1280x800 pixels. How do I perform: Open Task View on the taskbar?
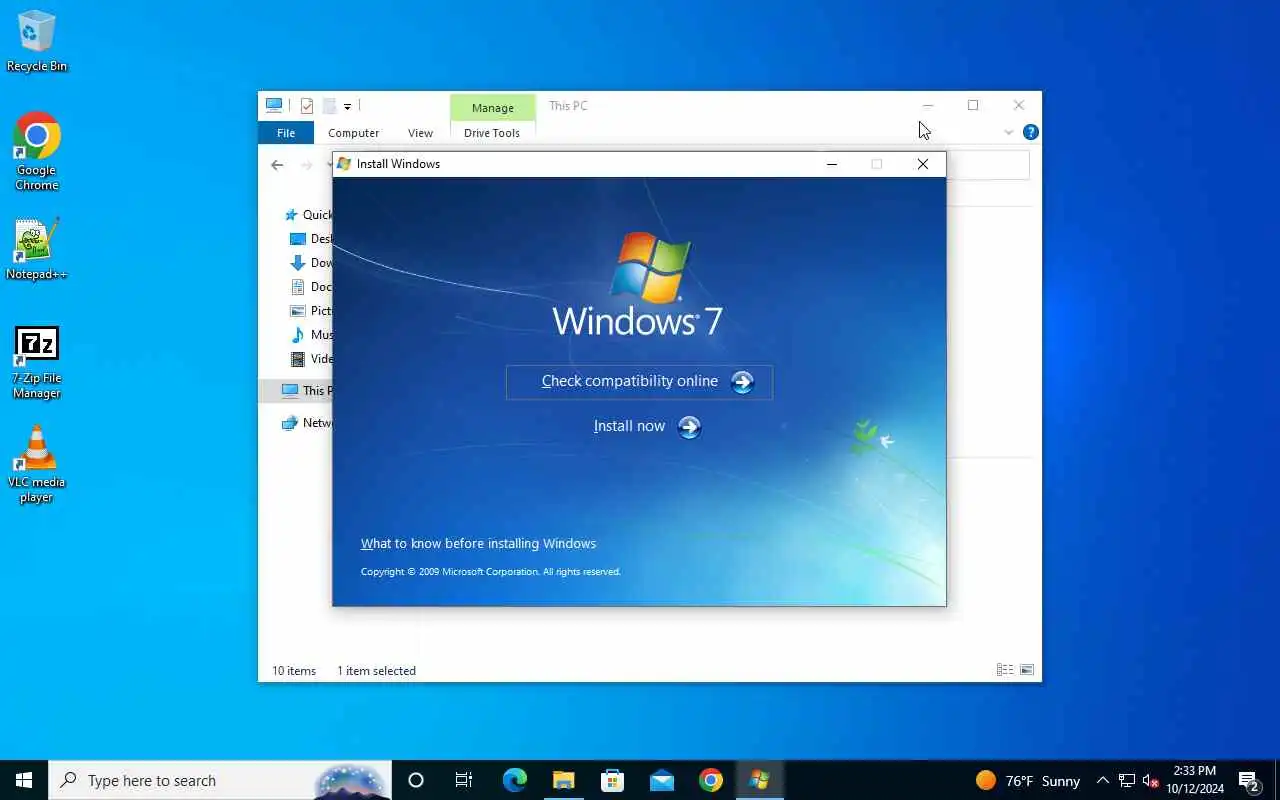tap(464, 780)
